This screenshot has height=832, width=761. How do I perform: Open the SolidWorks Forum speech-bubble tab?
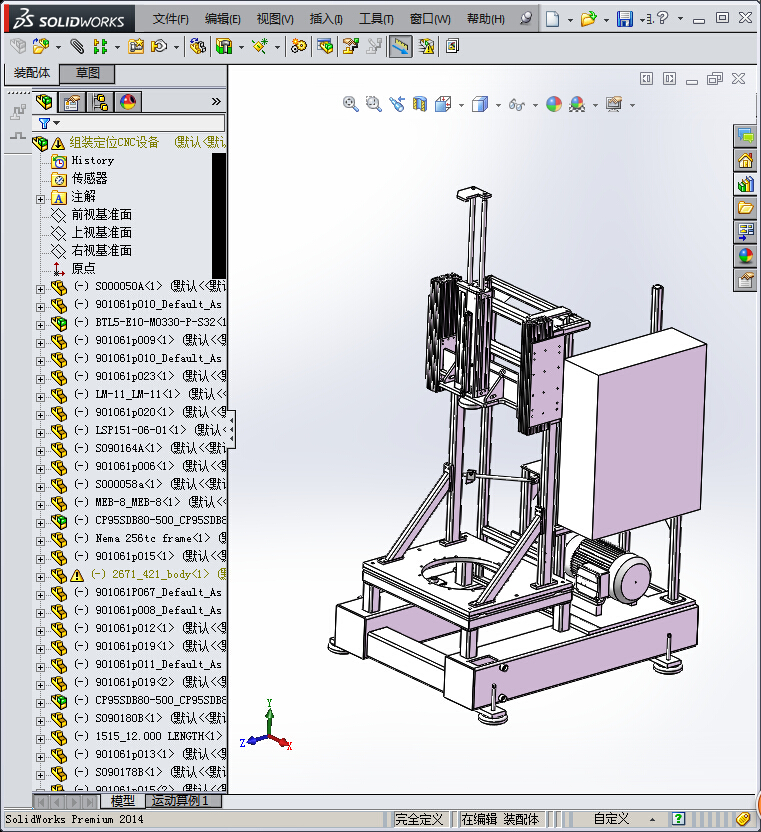[745, 136]
